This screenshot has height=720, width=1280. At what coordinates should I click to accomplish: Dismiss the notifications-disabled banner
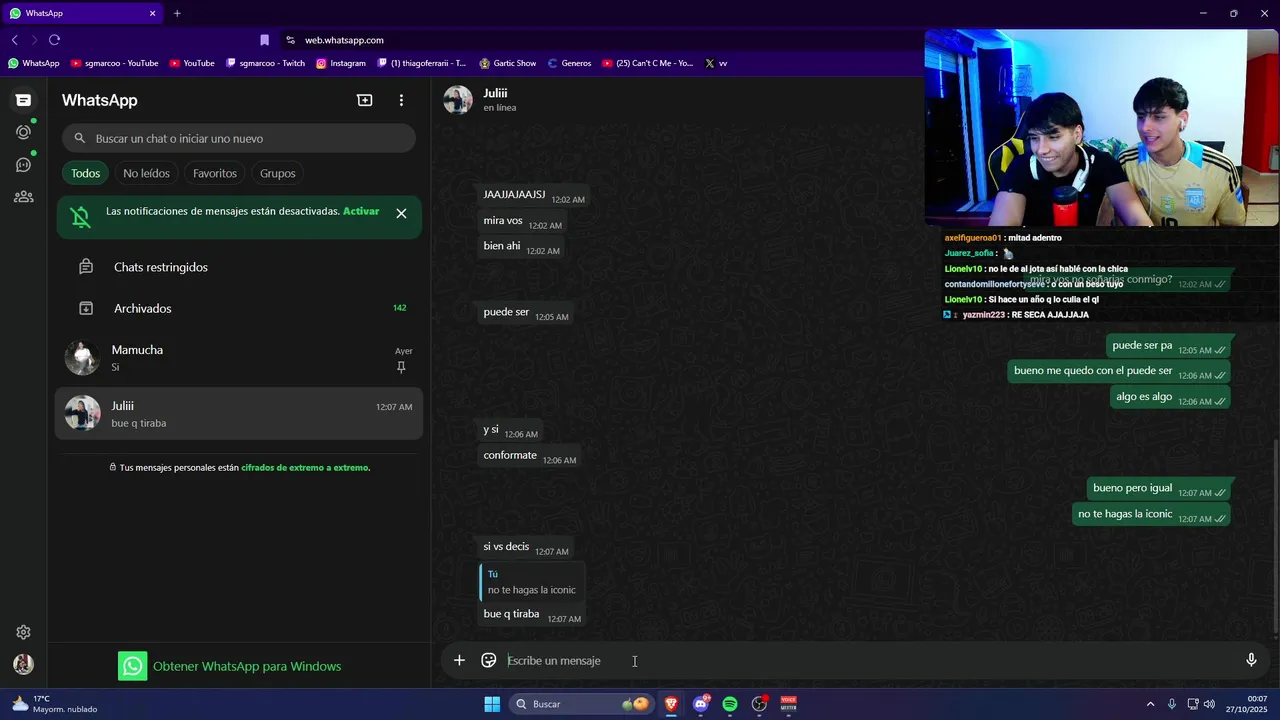(401, 213)
